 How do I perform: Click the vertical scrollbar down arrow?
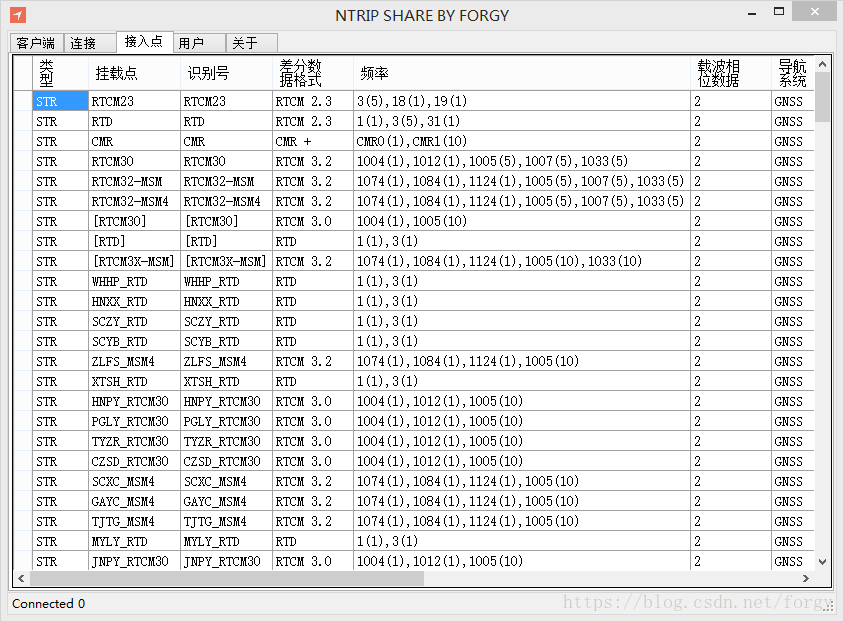(x=822, y=562)
